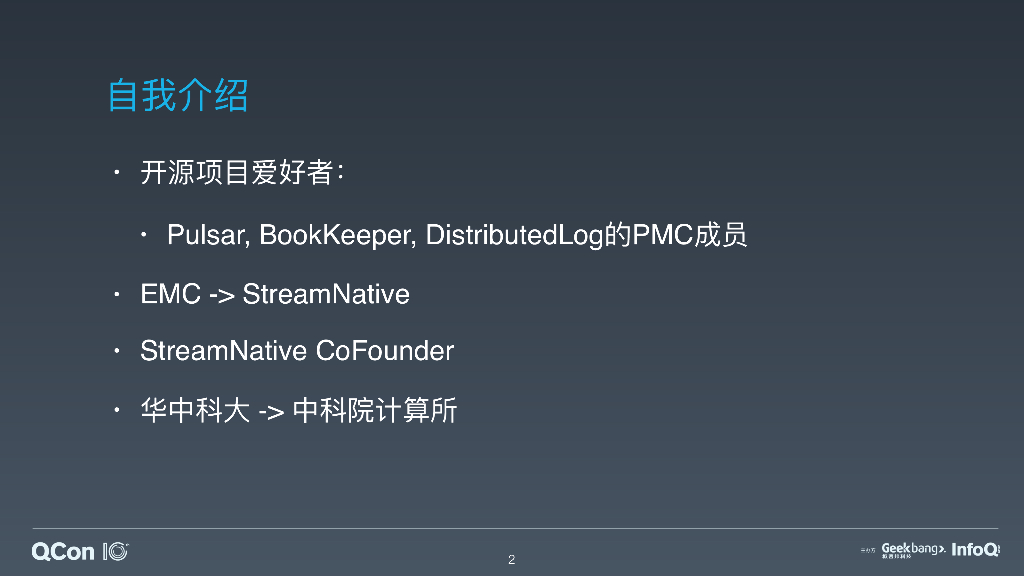This screenshot has height=576, width=1024.
Task: Click the Geekbang logo in the footer
Action: click(913, 550)
